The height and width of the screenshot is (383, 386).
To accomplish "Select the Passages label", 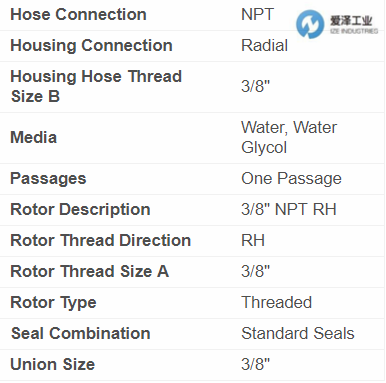I will (48, 179).
